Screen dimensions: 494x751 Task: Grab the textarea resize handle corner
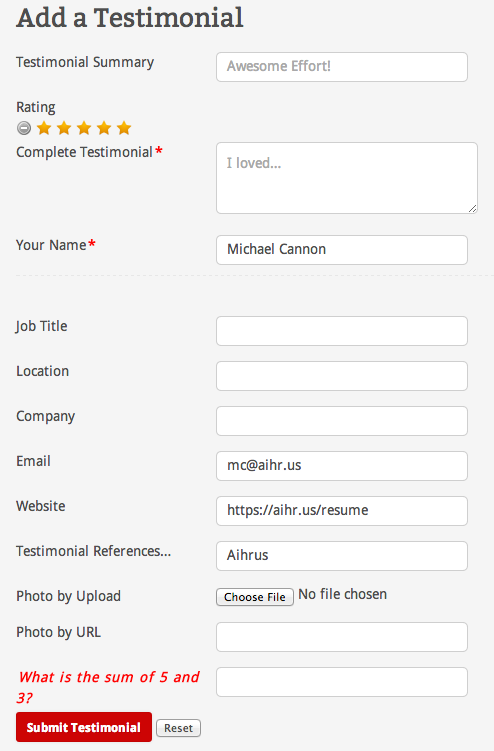472,208
